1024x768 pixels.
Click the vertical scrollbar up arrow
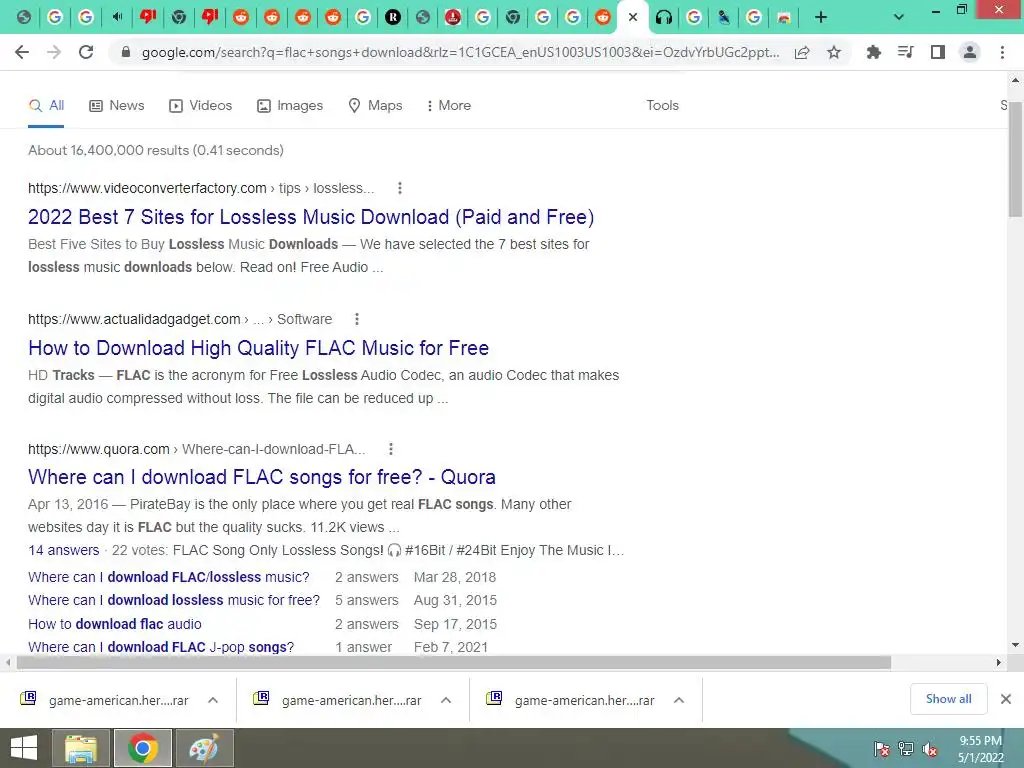coord(1016,80)
